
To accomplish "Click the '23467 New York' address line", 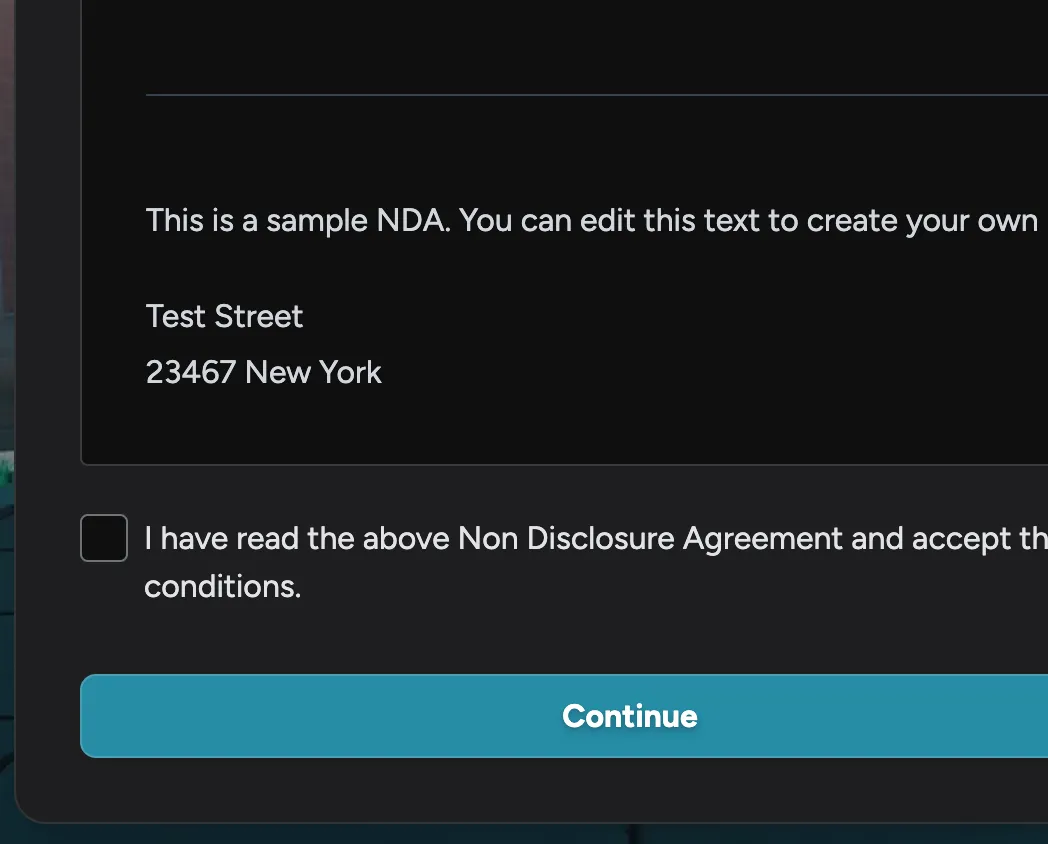I will click(263, 372).
